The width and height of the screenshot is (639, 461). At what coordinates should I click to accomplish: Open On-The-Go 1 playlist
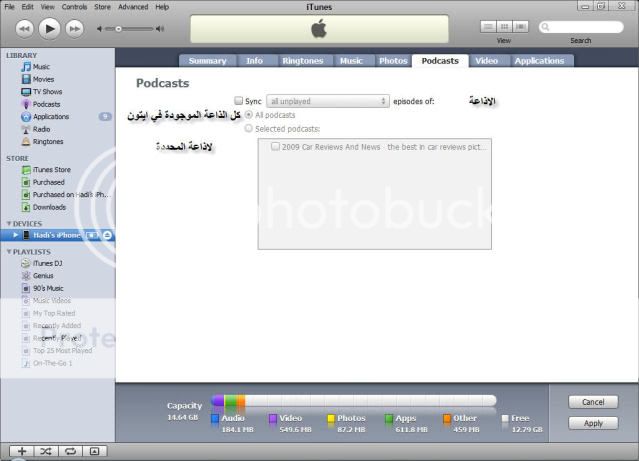52,363
